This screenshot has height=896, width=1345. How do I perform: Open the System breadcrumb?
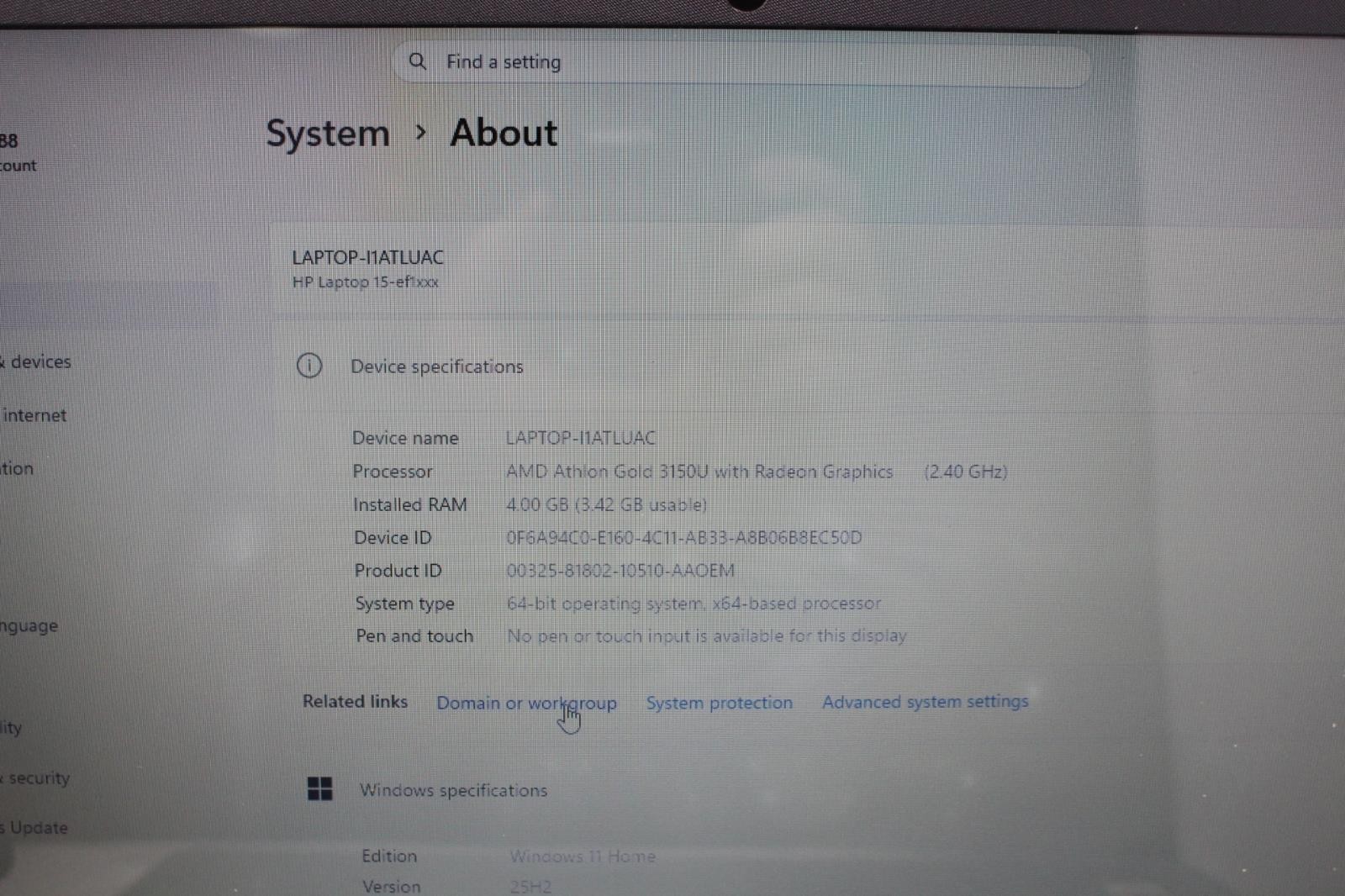point(328,134)
